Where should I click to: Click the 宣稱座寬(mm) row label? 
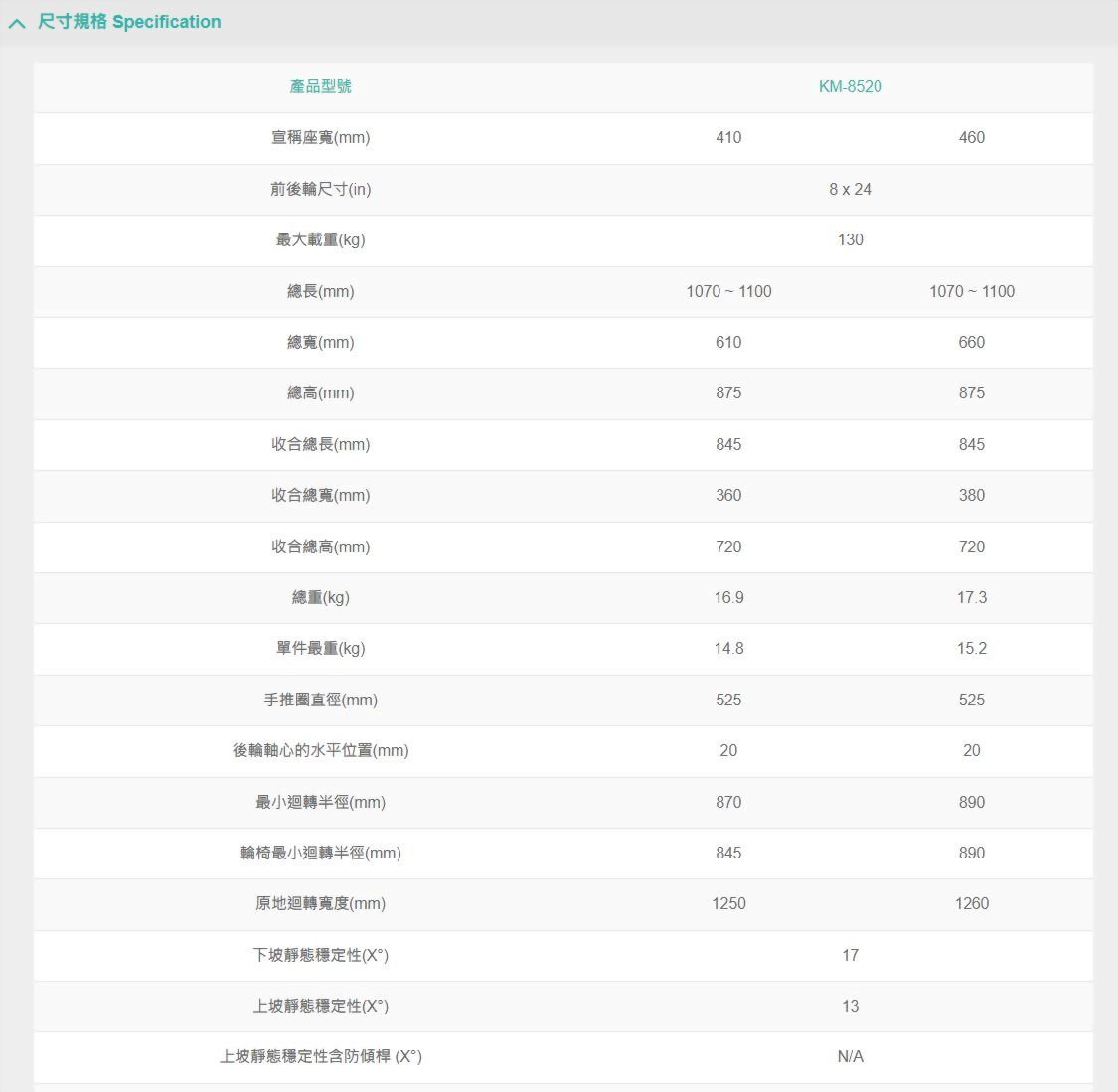[x=320, y=137]
